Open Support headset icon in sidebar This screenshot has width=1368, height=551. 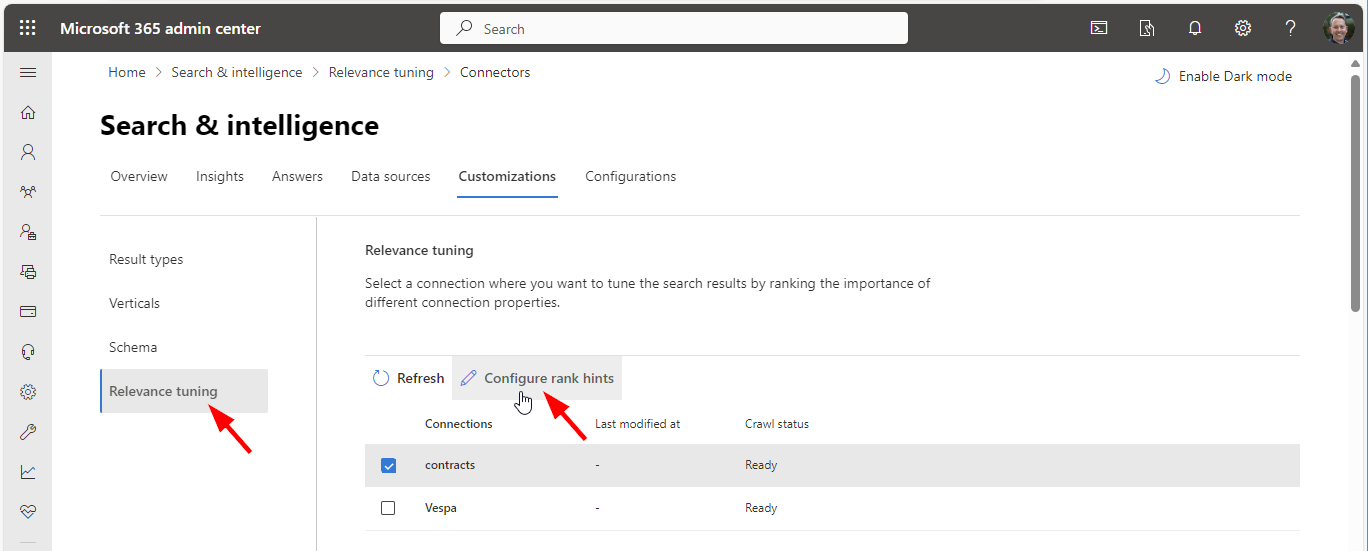click(x=28, y=351)
